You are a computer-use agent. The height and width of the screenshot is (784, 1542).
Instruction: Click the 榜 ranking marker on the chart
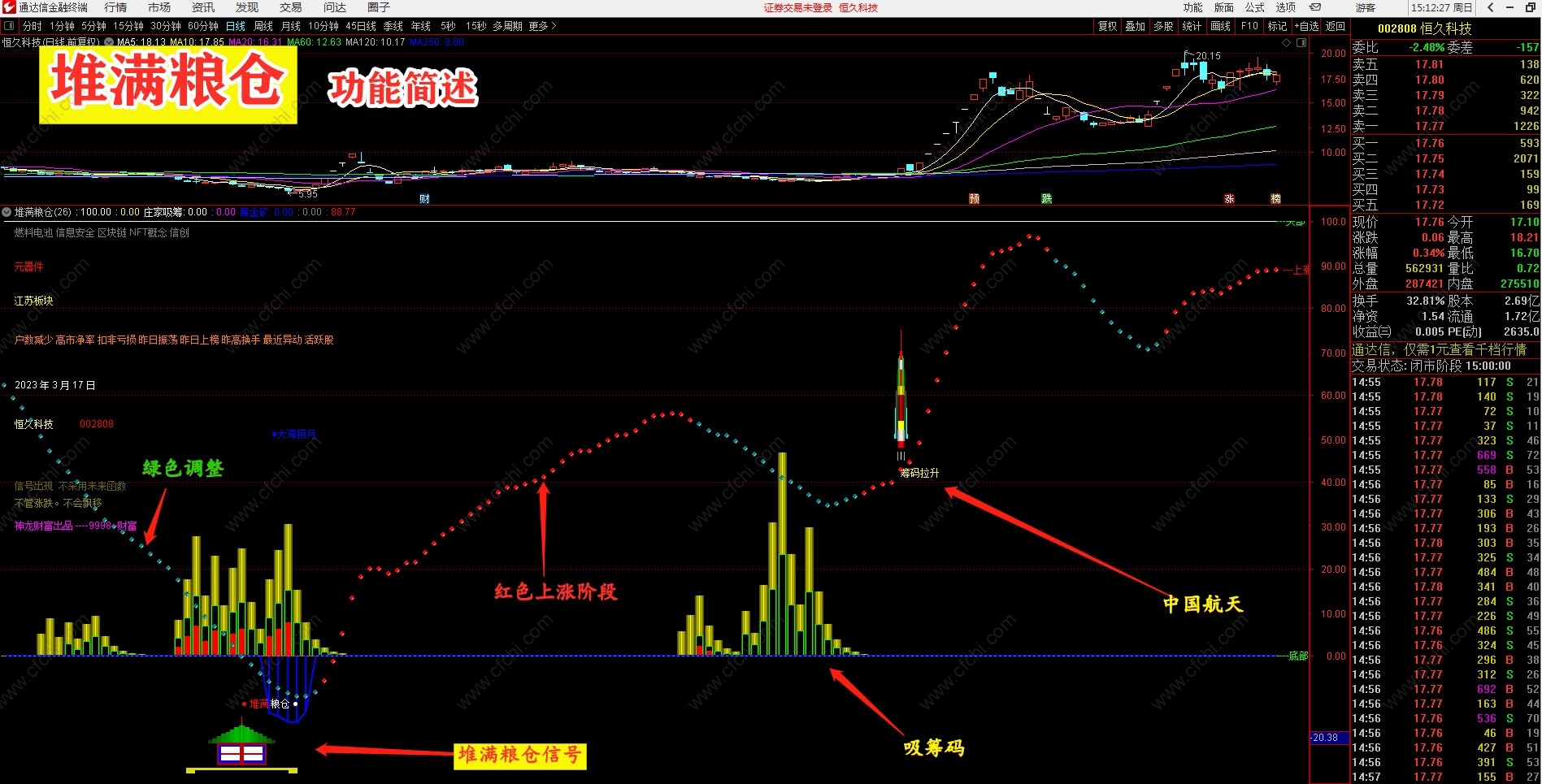pyautogui.click(x=1275, y=199)
